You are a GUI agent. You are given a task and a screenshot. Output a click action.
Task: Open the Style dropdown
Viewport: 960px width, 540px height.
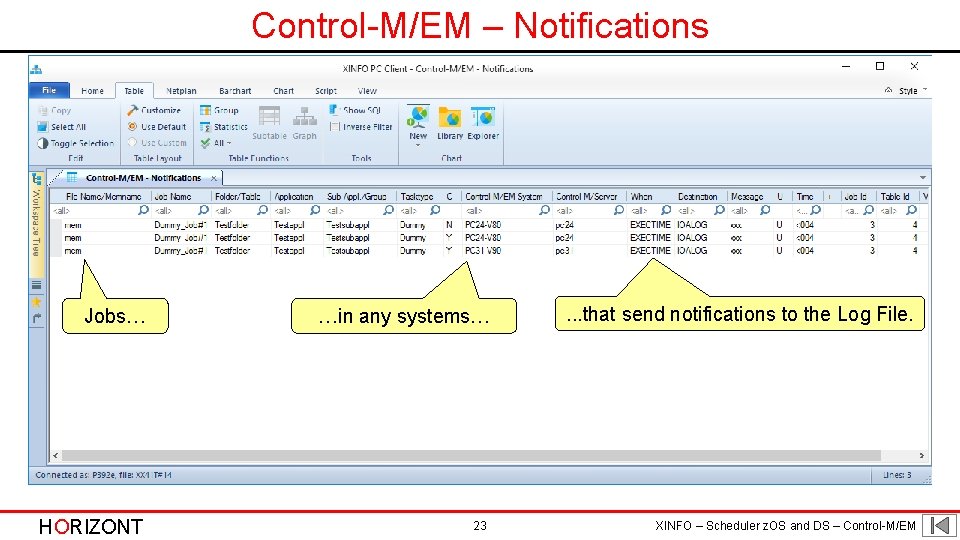(913, 91)
